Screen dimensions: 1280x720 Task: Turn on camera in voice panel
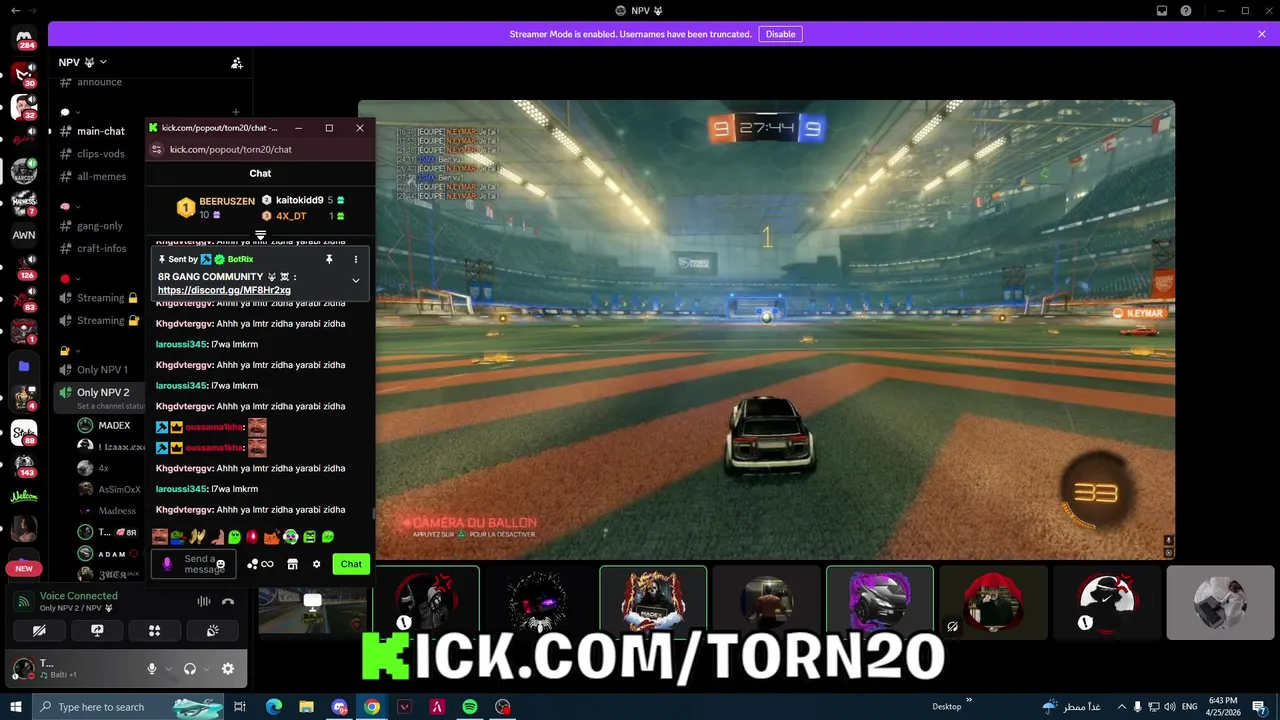(x=39, y=631)
